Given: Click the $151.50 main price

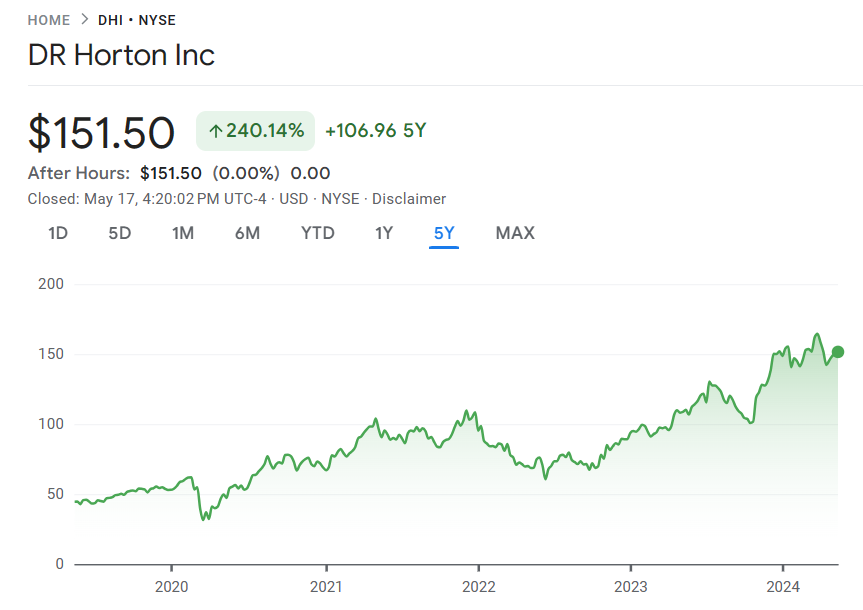Looking at the screenshot, I should [x=102, y=133].
